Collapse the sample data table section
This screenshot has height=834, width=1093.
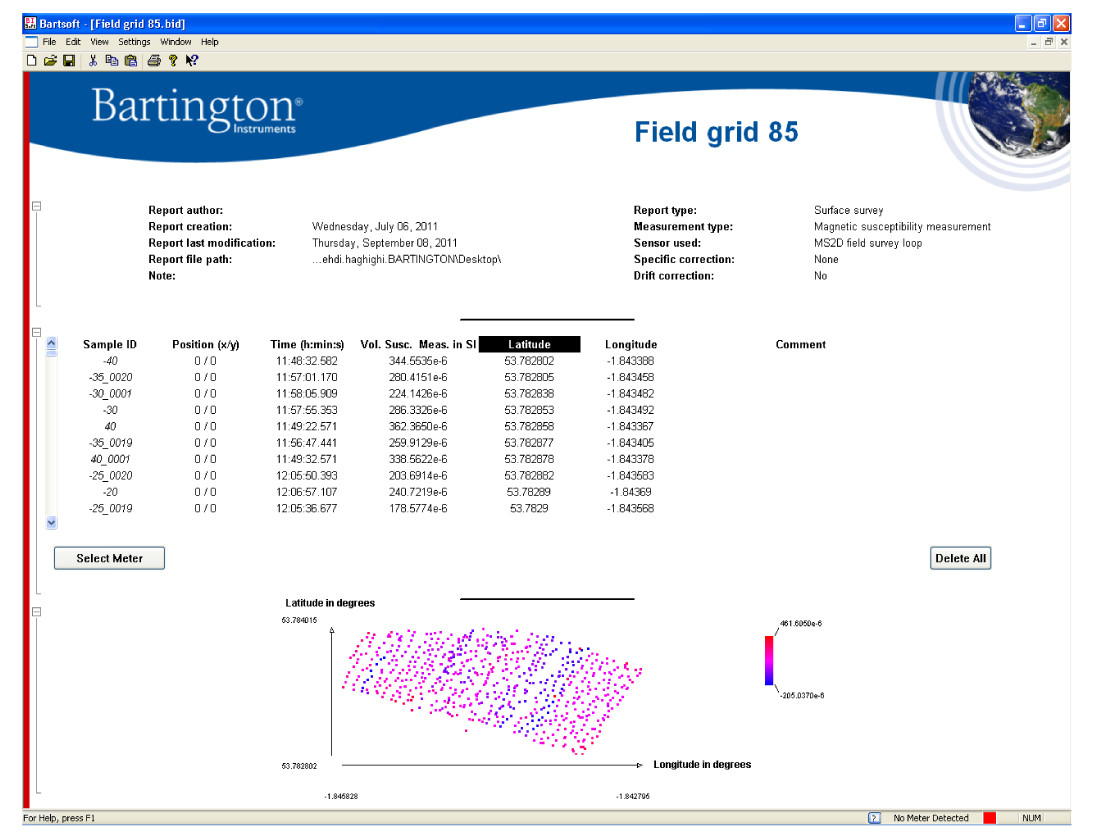click(x=36, y=331)
